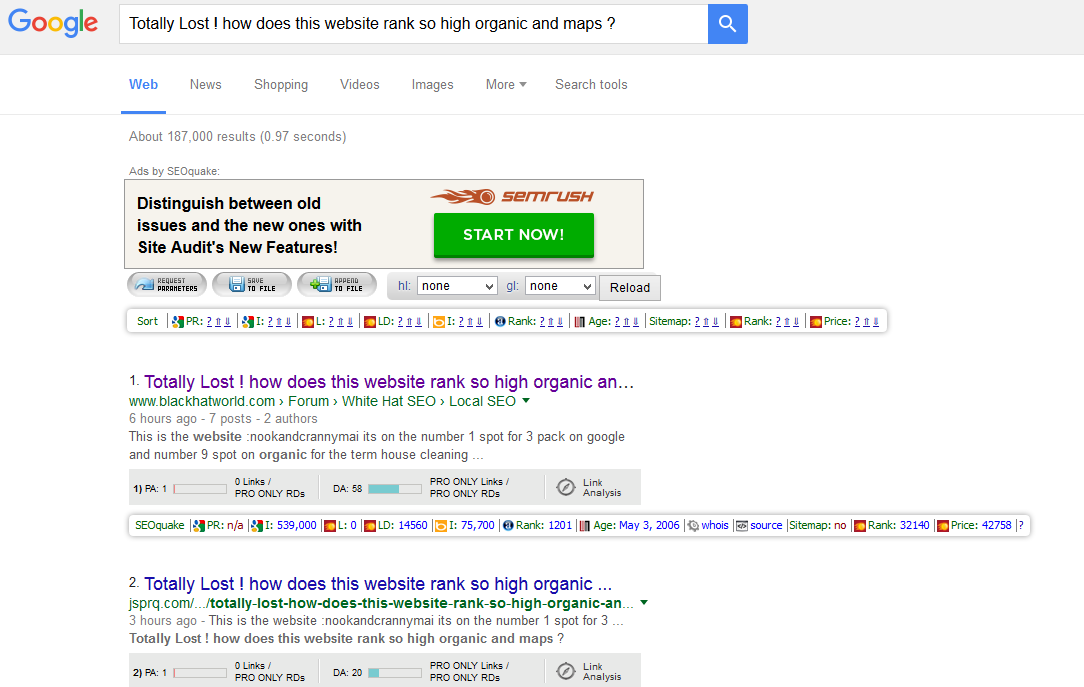Sort by Age ascending with up arrow

tap(626, 321)
